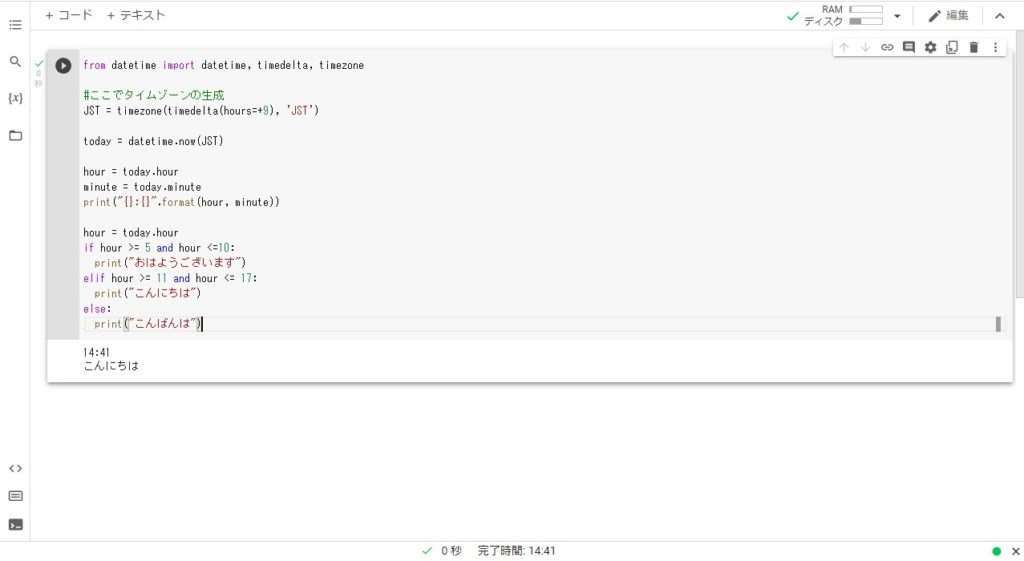Add a new code cell (+ コード)

(x=69, y=15)
